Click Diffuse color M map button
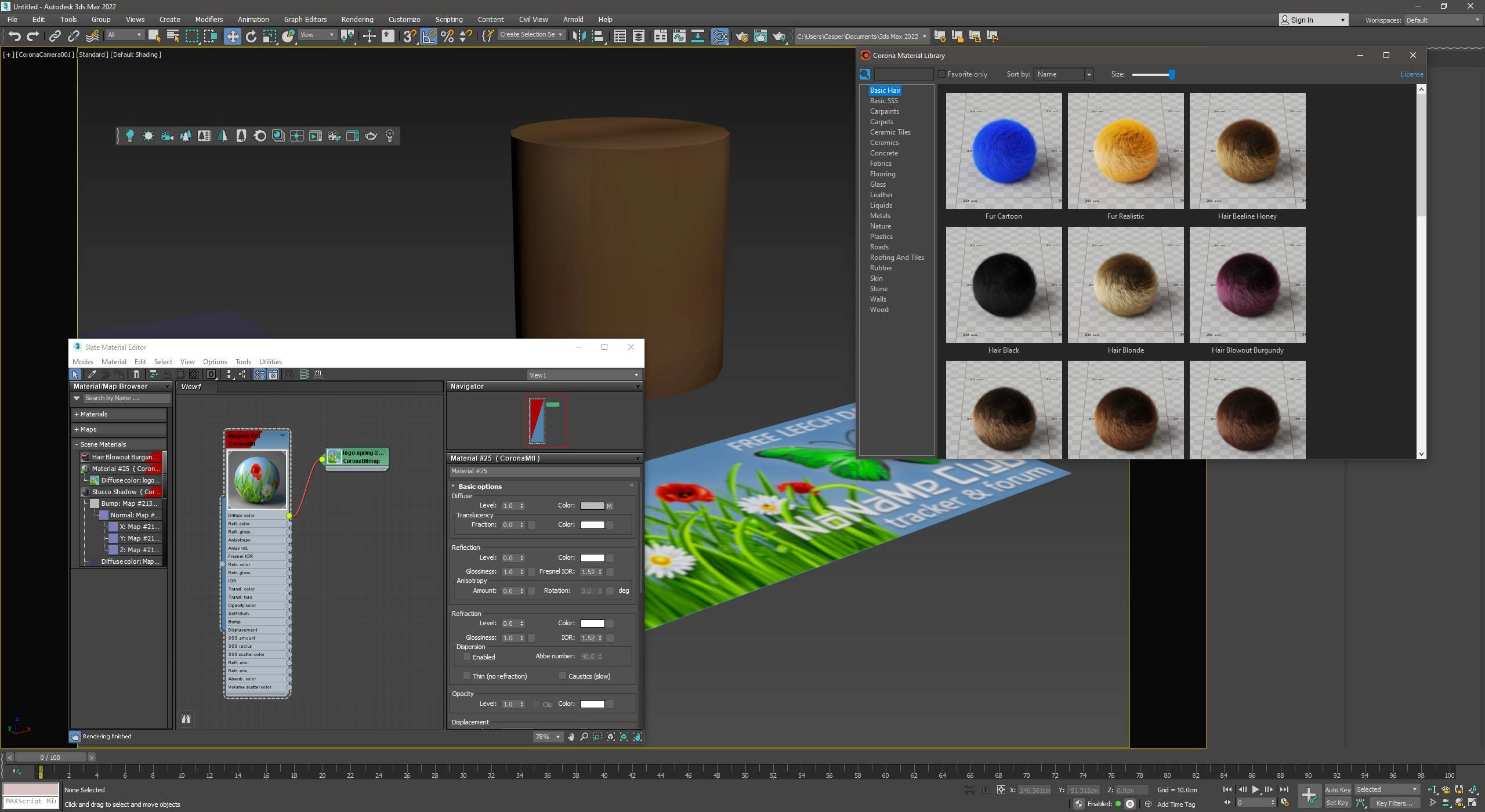This screenshot has height=812, width=1485. tap(609, 506)
